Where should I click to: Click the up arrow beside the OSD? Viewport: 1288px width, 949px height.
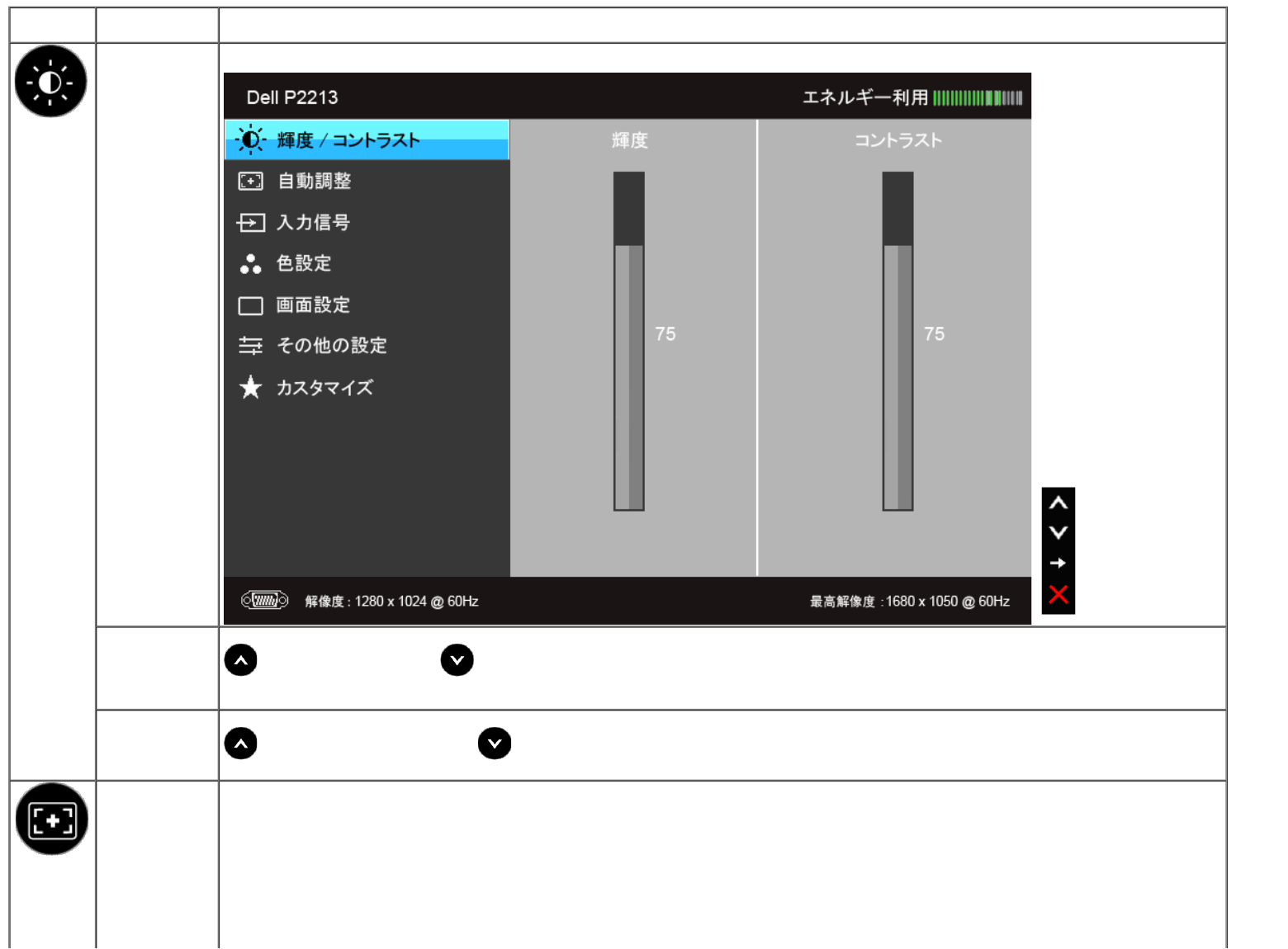1058,503
